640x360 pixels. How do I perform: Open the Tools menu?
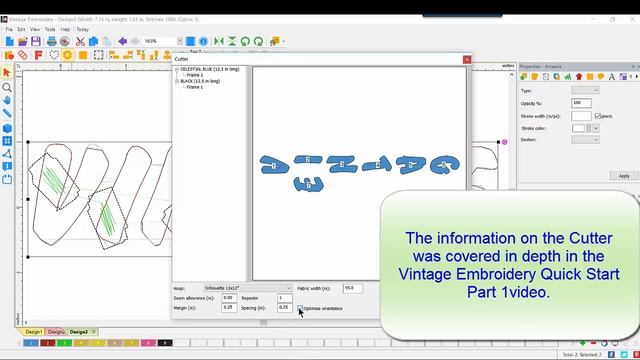(50, 29)
